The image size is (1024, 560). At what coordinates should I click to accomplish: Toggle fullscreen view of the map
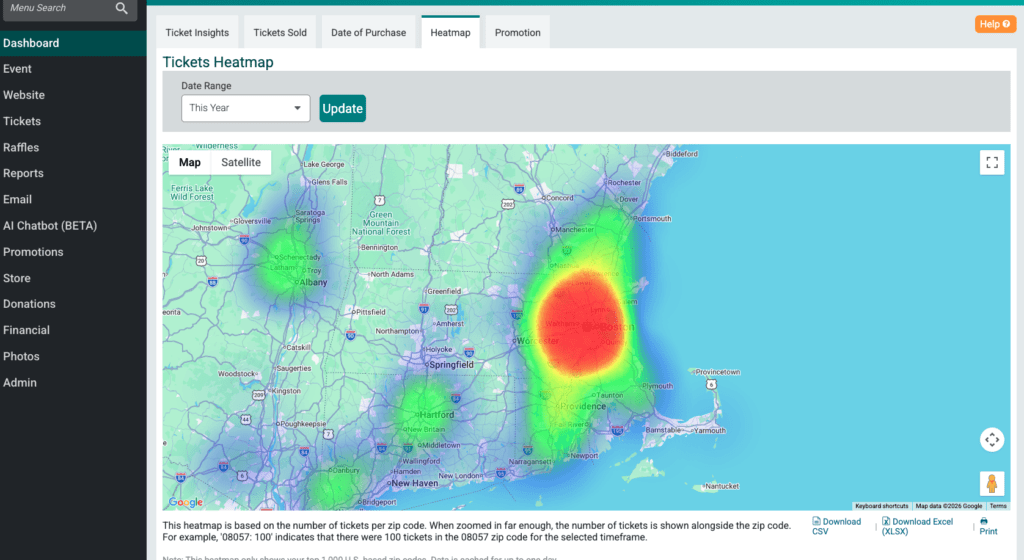(x=992, y=163)
